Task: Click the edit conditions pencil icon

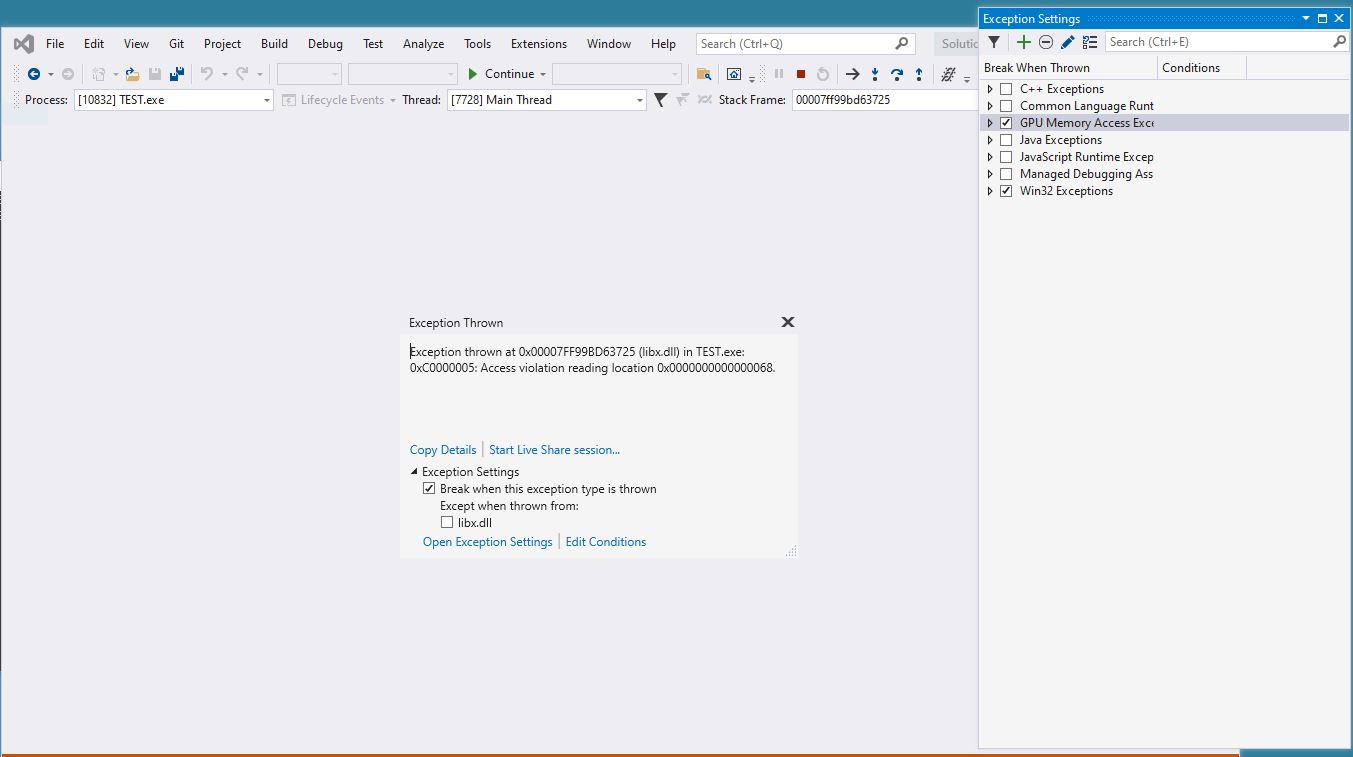Action: [x=1067, y=42]
